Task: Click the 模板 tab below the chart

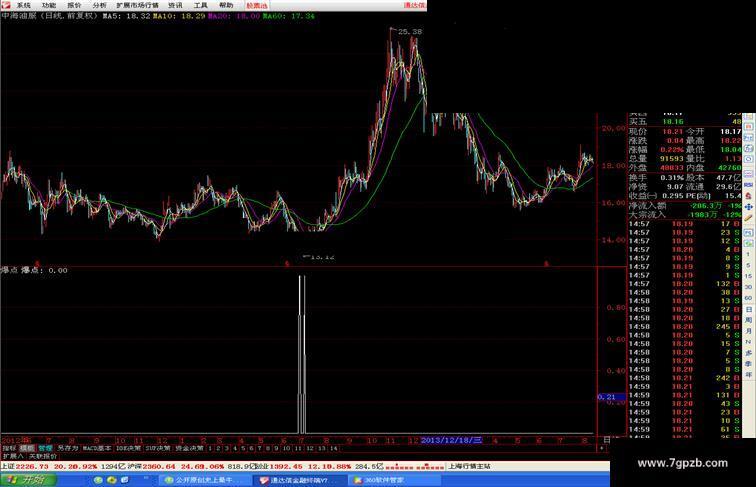Action: click(x=27, y=448)
